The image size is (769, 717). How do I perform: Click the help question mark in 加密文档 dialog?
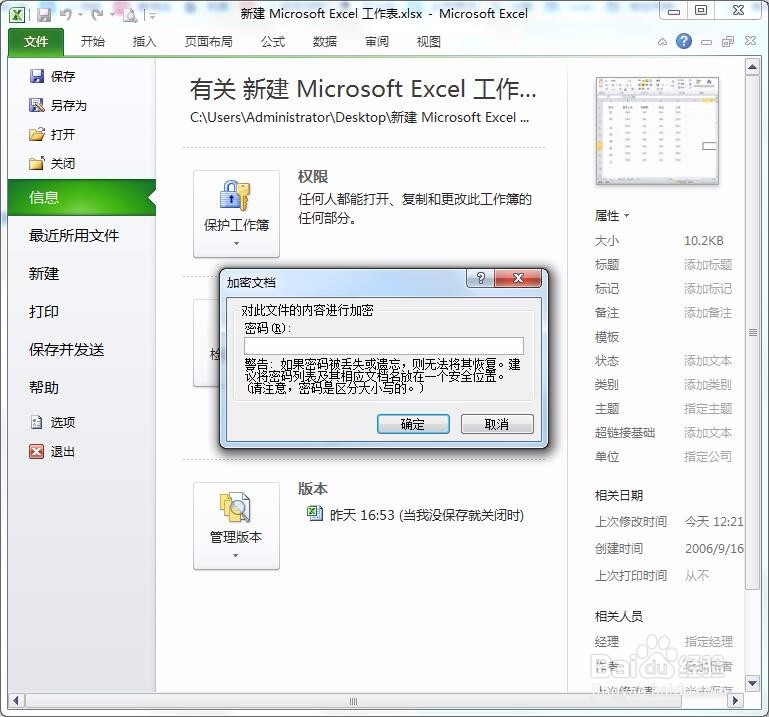pyautogui.click(x=481, y=279)
